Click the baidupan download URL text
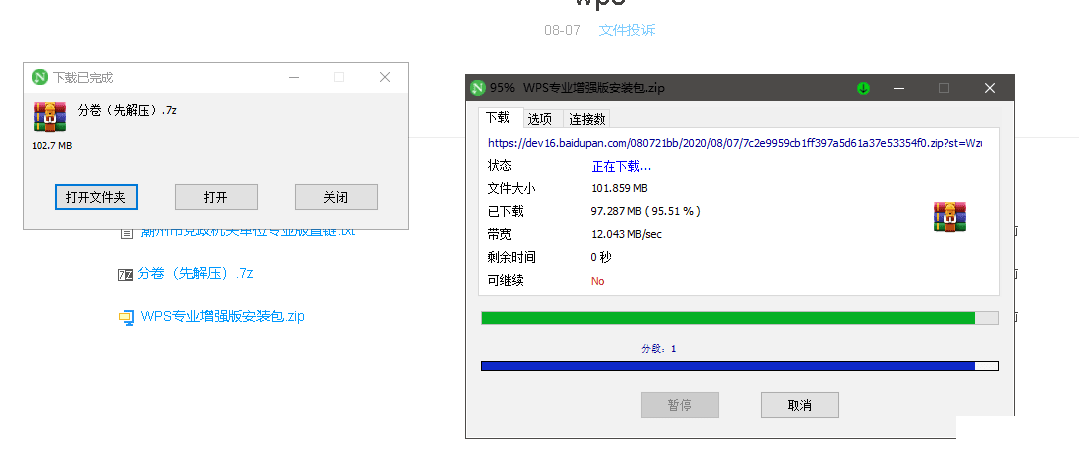Viewport: 1079px width, 467px height. click(x=735, y=143)
